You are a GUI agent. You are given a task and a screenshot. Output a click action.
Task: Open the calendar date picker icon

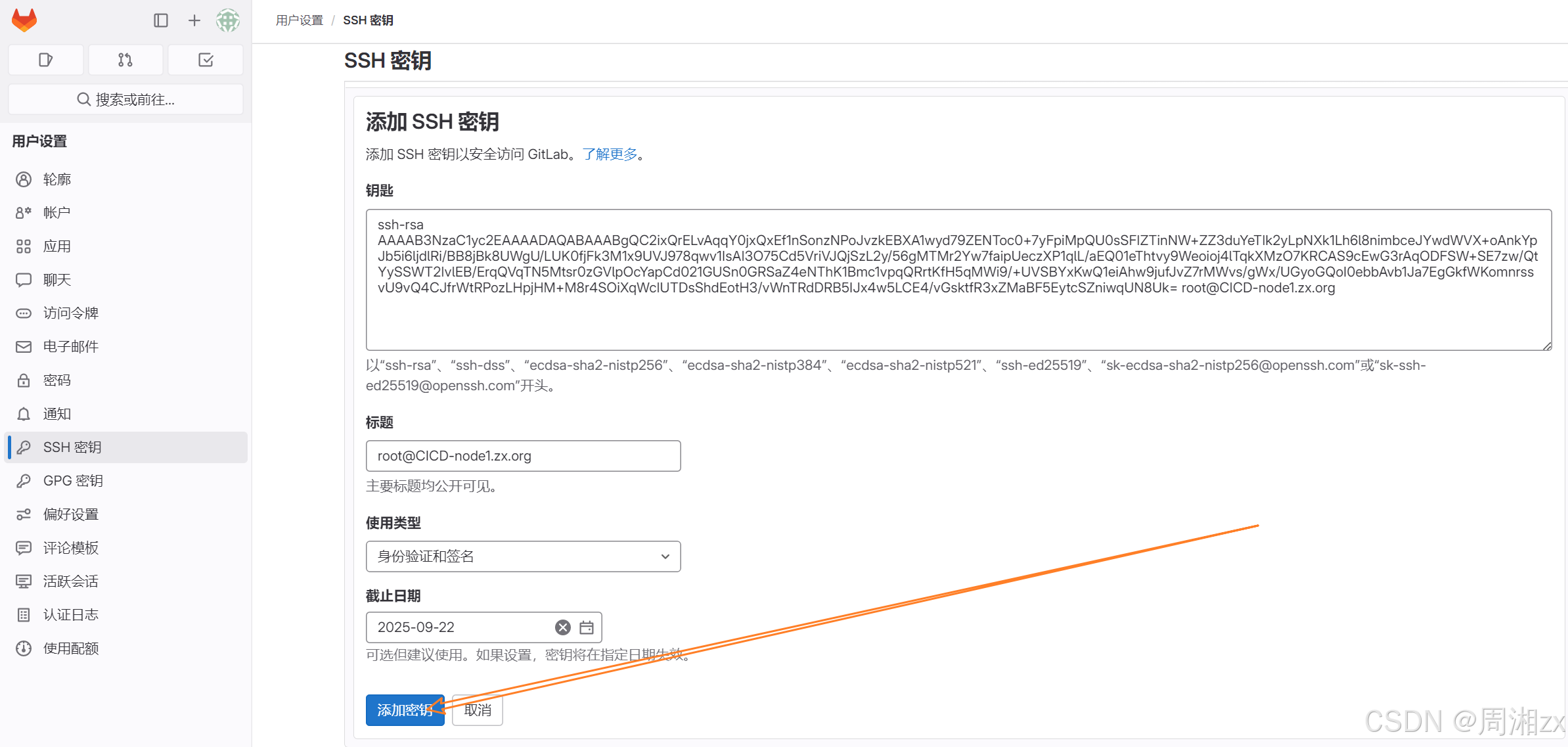point(587,627)
